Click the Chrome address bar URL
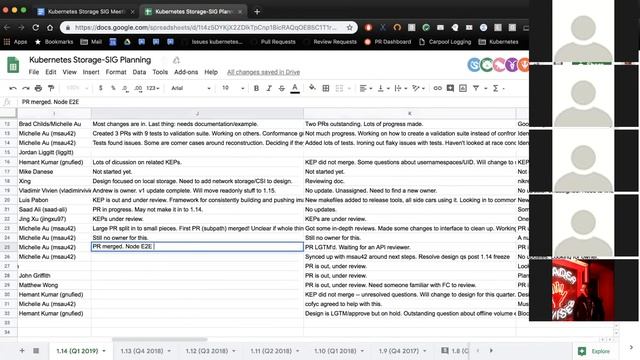 205,27
